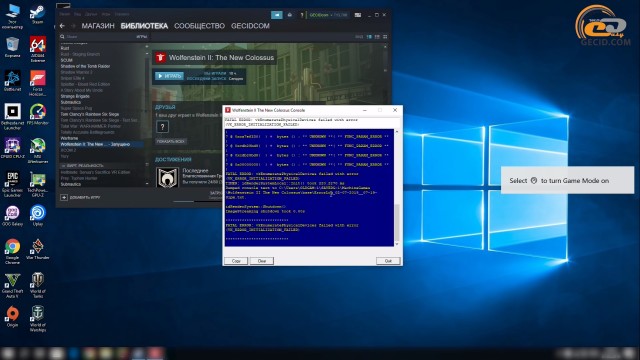Open the latest achievement thumbnail
Viewport: 640px width, 360px height.
coord(167,177)
